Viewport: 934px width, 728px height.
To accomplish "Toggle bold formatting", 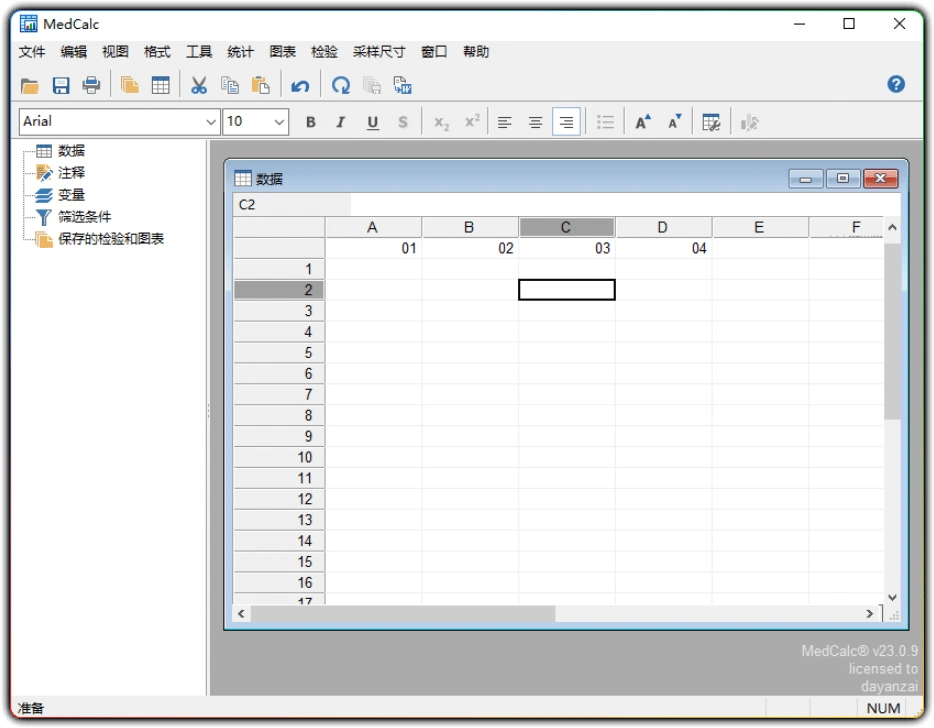I will (x=310, y=121).
